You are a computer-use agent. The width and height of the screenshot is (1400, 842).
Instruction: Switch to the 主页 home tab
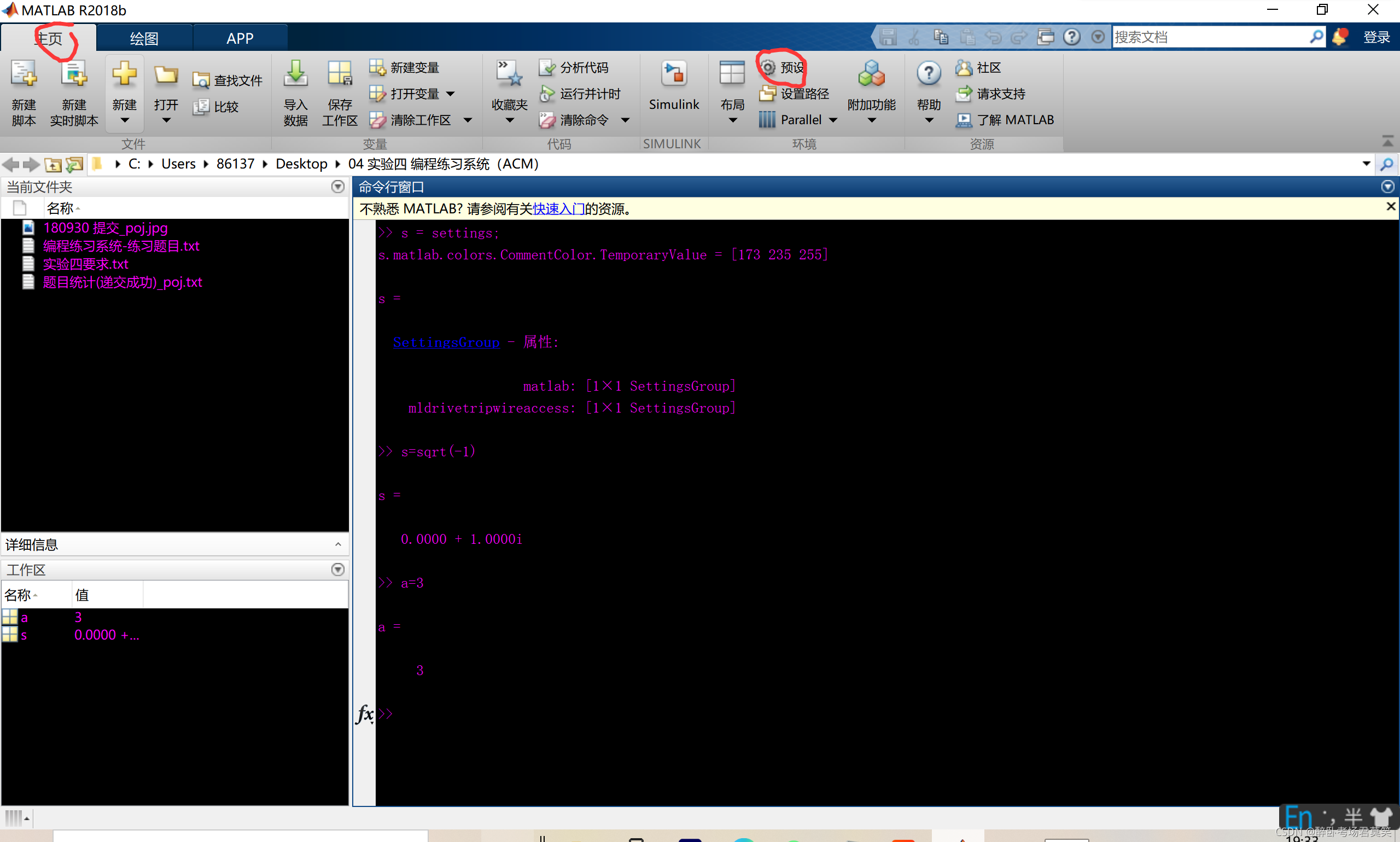pyautogui.click(x=49, y=38)
